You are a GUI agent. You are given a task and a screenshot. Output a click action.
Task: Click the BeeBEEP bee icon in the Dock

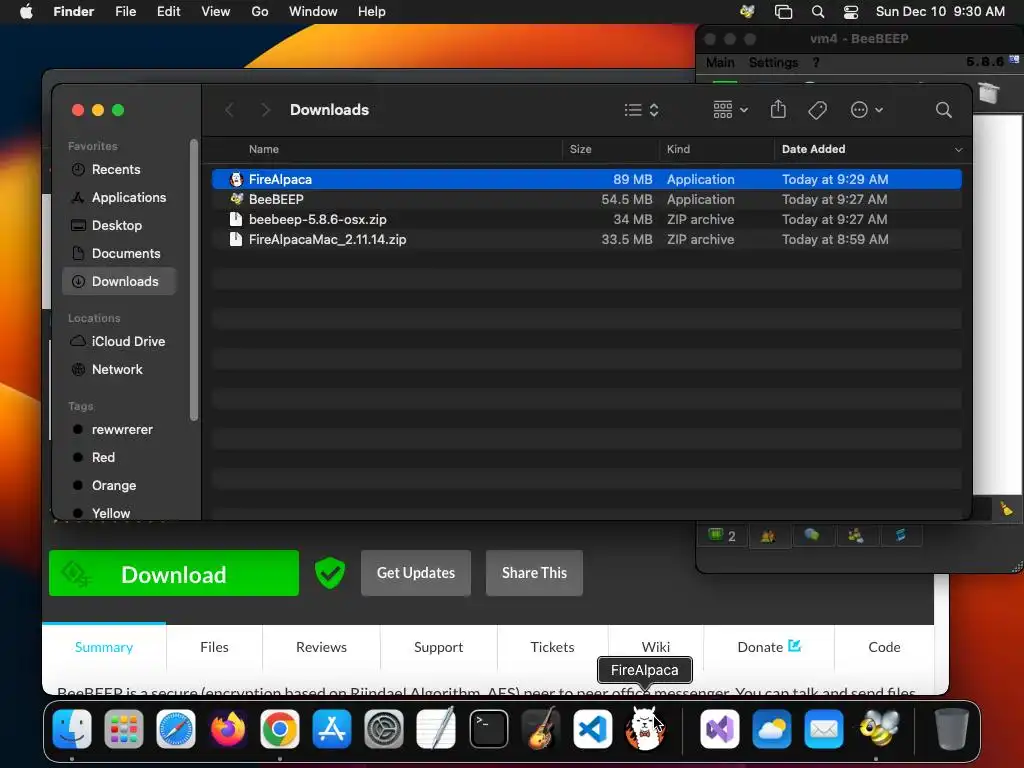tap(877, 729)
